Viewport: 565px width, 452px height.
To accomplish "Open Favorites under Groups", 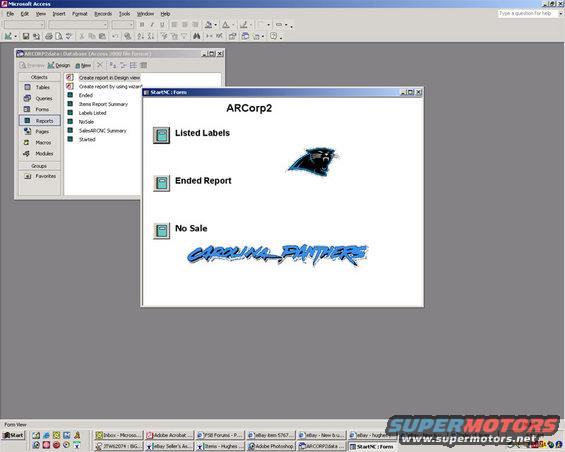I will pyautogui.click(x=39, y=176).
